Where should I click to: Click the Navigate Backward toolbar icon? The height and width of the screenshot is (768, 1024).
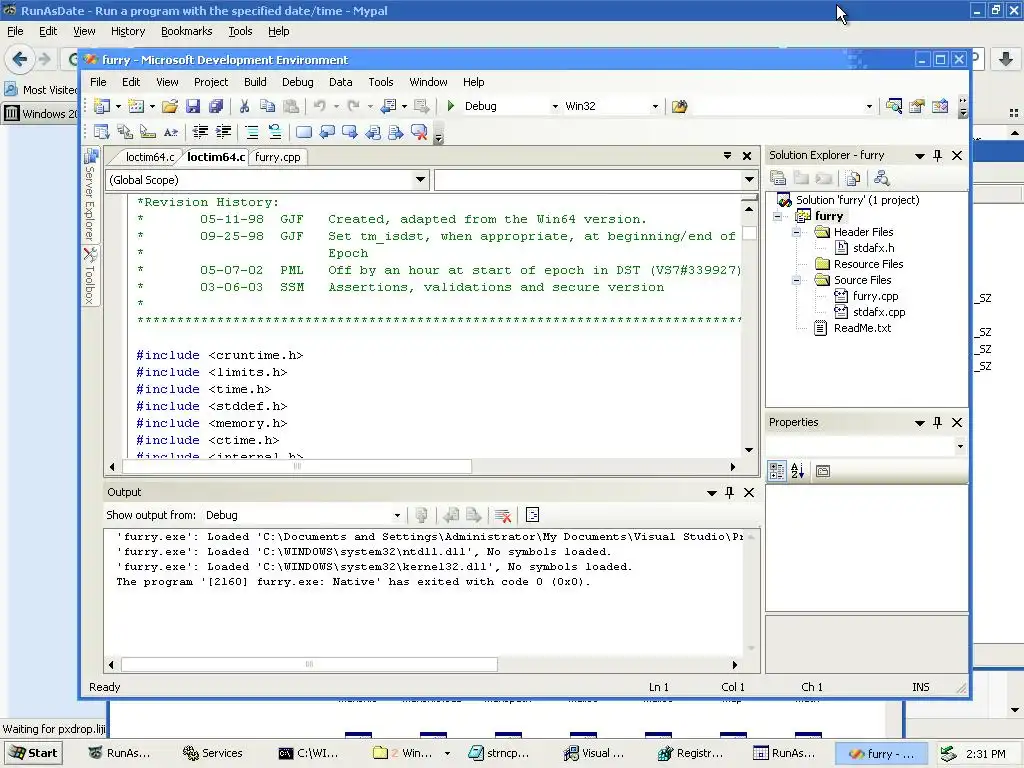tap(389, 106)
